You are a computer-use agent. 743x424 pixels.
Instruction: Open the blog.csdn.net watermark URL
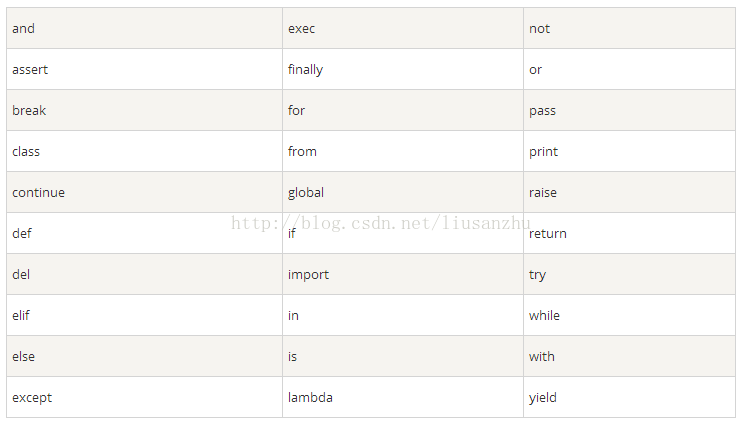coord(381,223)
